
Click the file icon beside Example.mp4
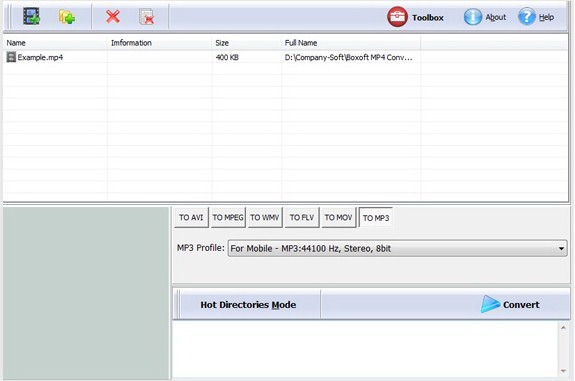tap(11, 57)
